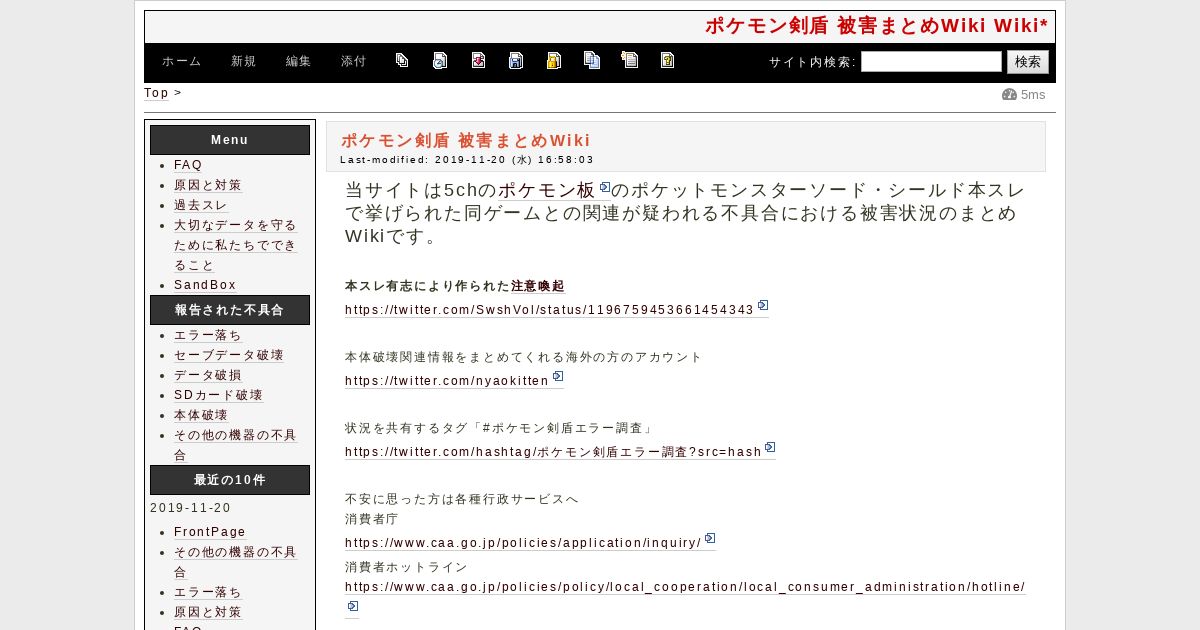
Task: Click the Last-modified 2019-11-20 timestamp
Action: point(467,159)
